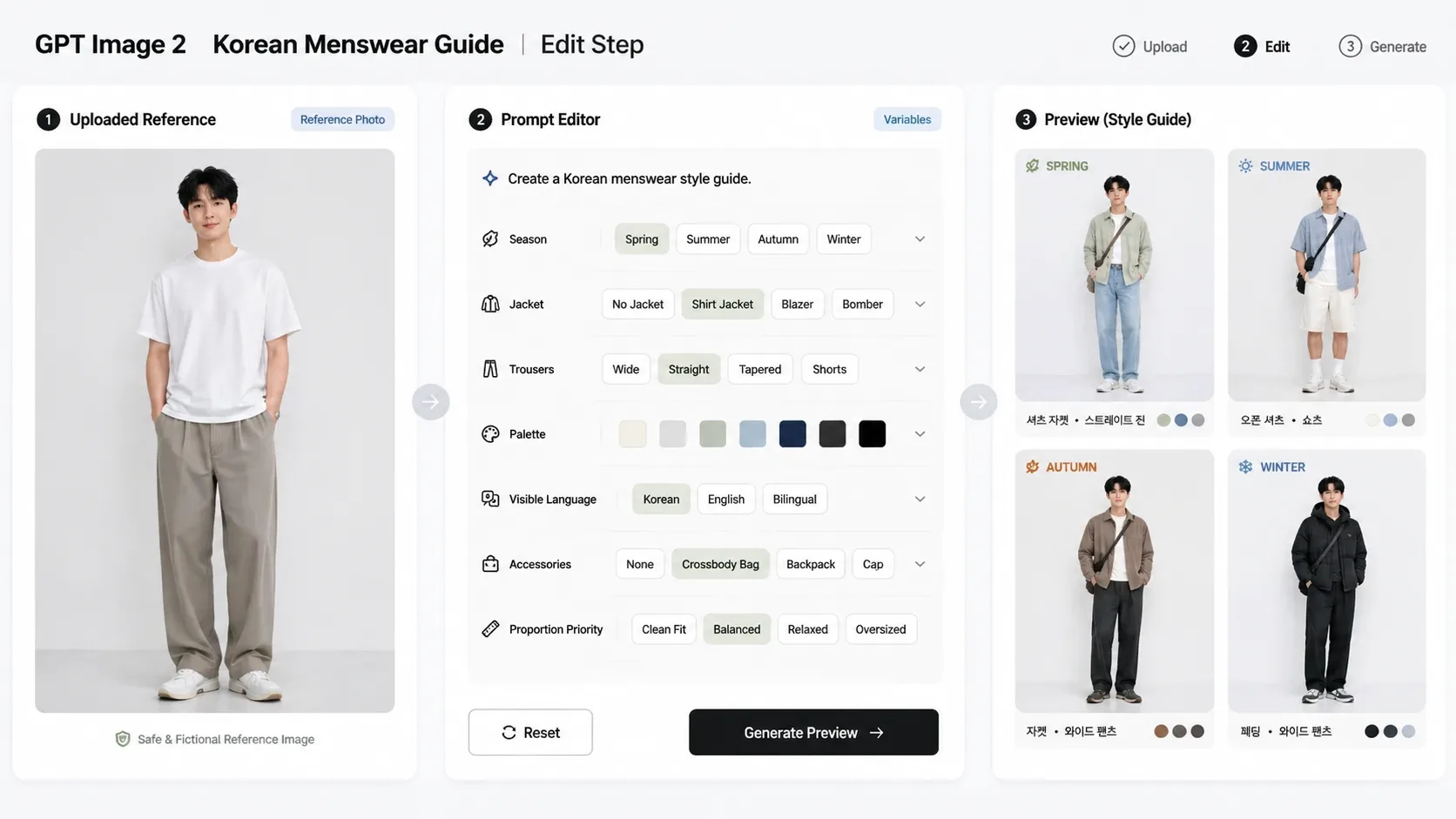Expand the Jacket options chevron
The height and width of the screenshot is (819, 1456).
click(920, 303)
